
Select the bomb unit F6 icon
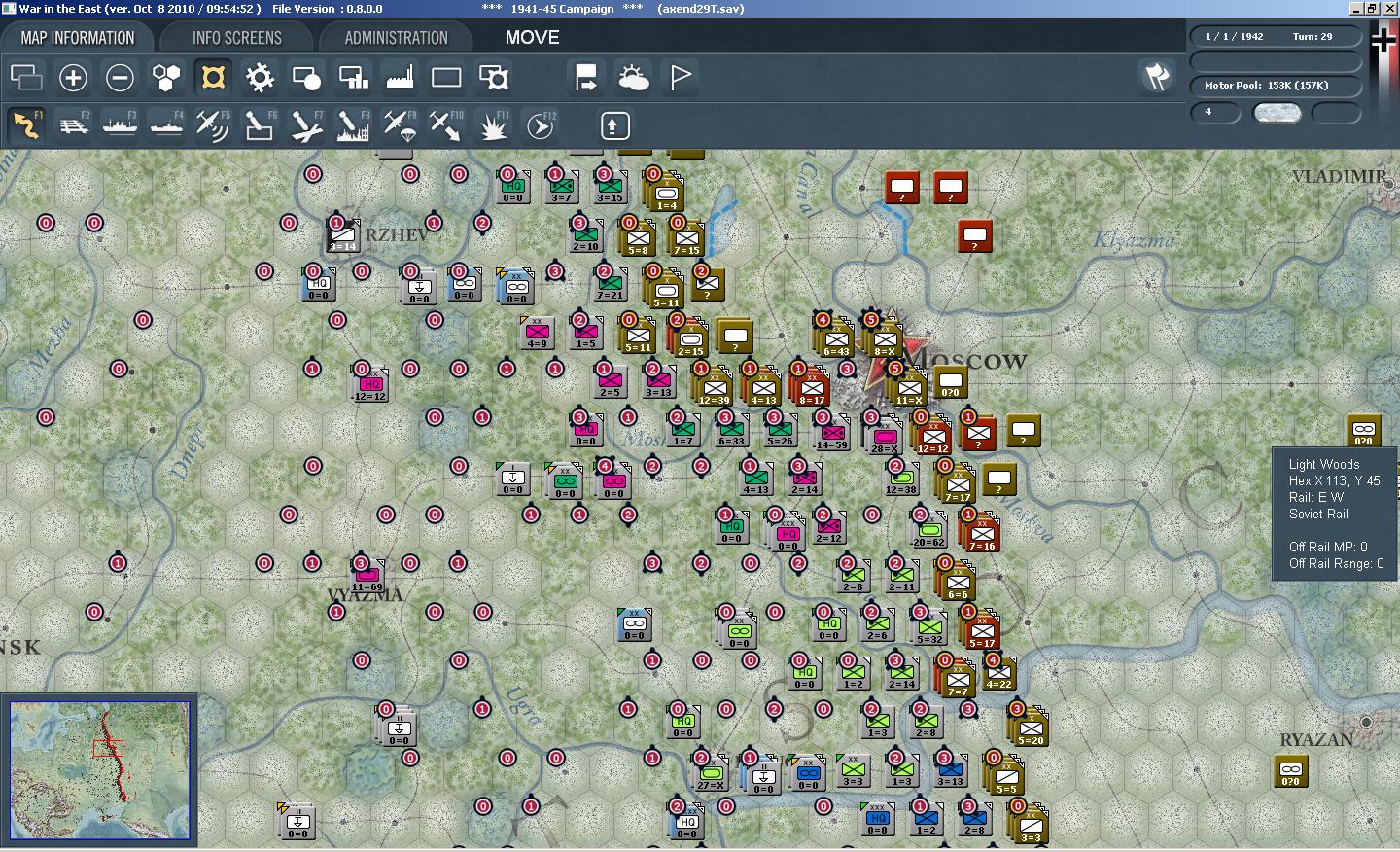(x=259, y=125)
